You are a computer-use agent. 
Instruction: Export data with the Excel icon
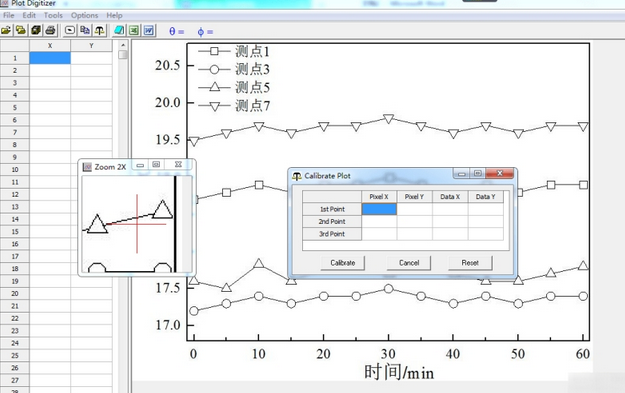point(134,30)
